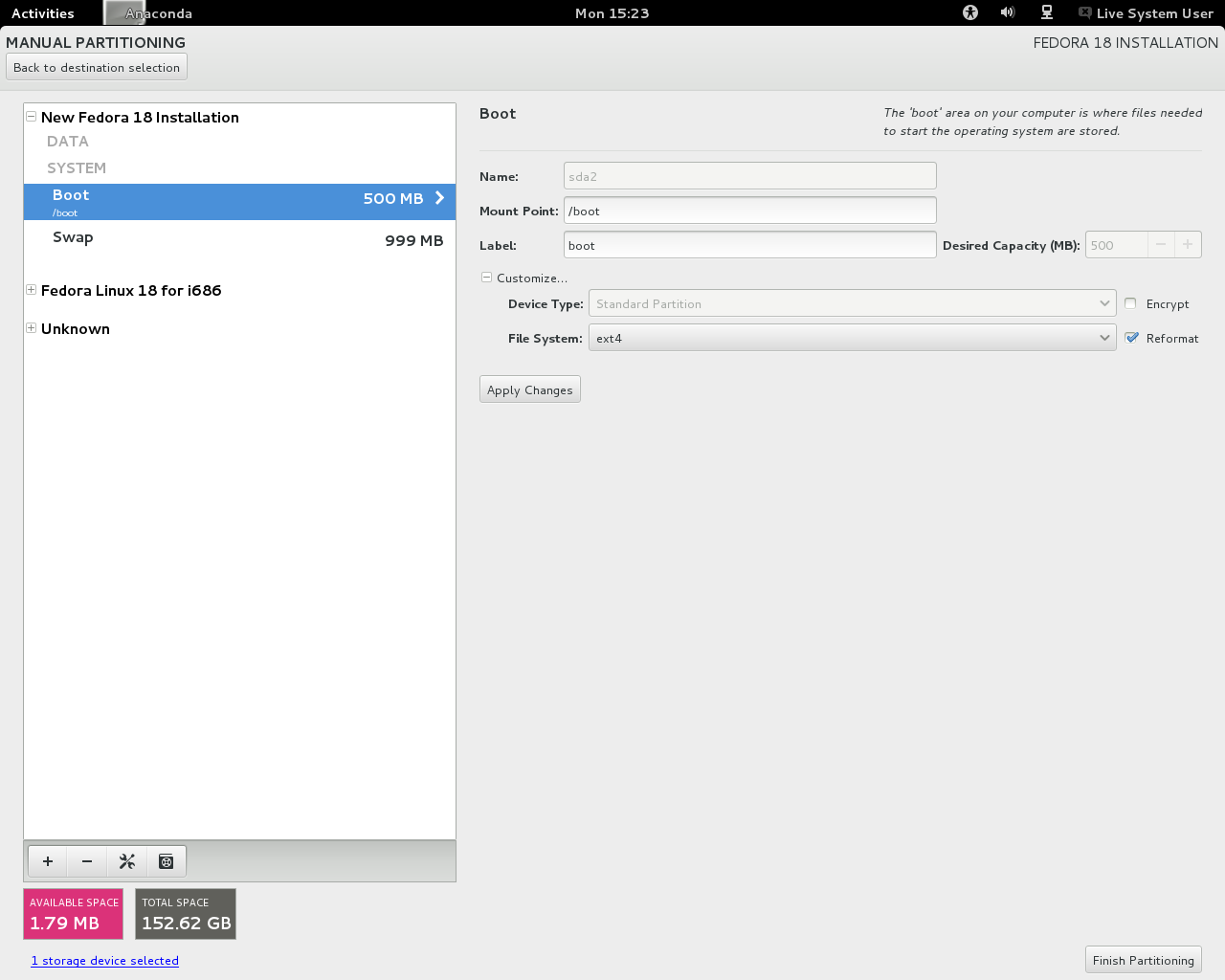The image size is (1225, 980).
Task: Click the AVAILABLE SPACE 1.79 MB indicator
Action: tap(74, 914)
